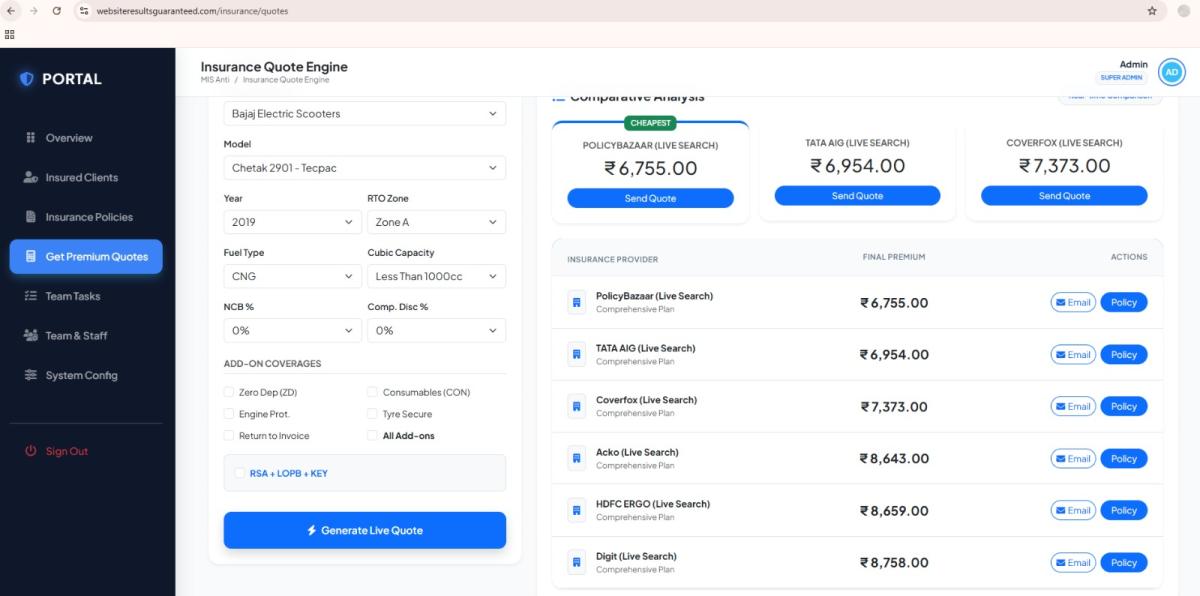Tick the Engine Prot. add-on checkbox
The image size is (1200, 596).
pyautogui.click(x=229, y=414)
